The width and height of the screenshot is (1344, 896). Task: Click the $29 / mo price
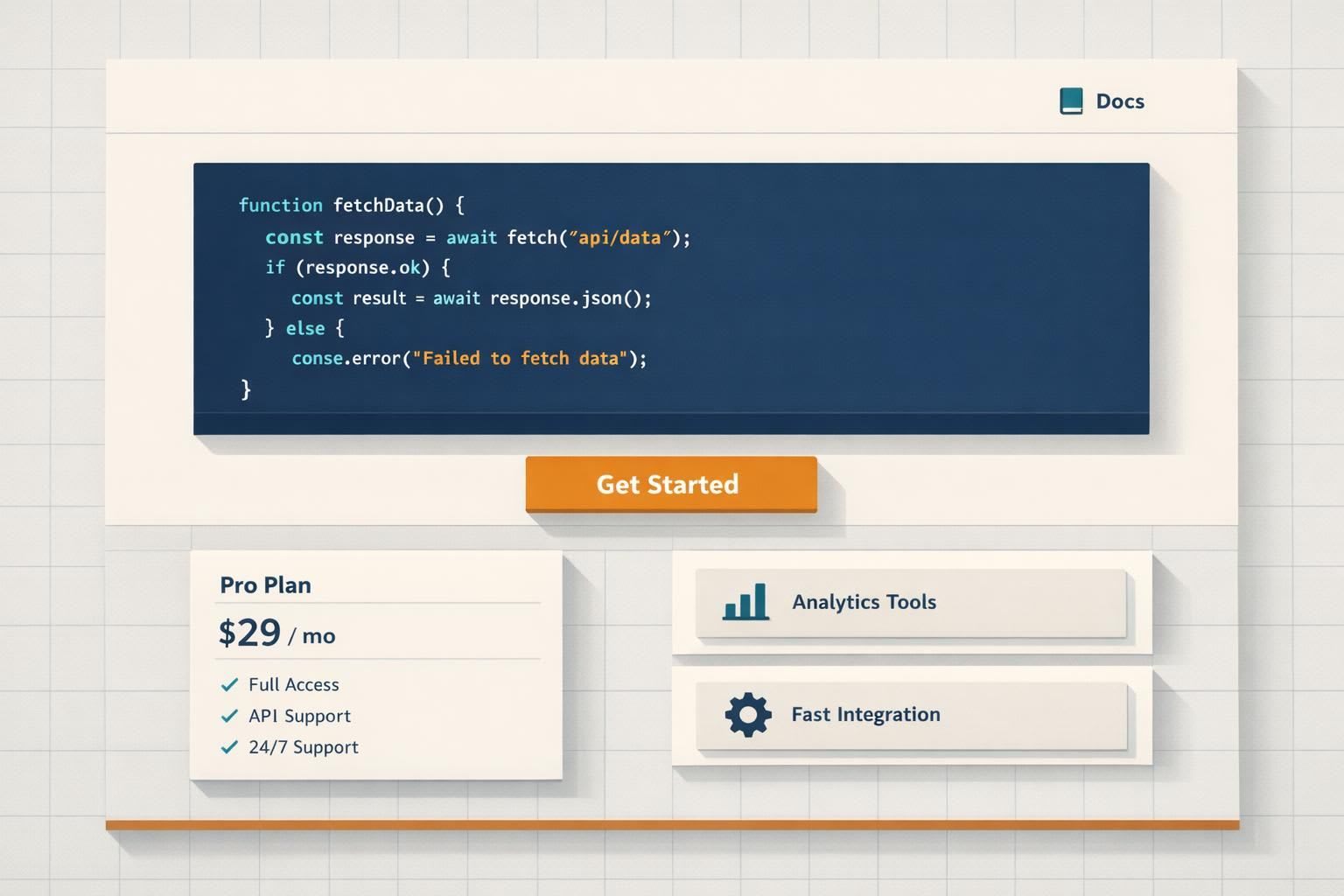coord(276,633)
